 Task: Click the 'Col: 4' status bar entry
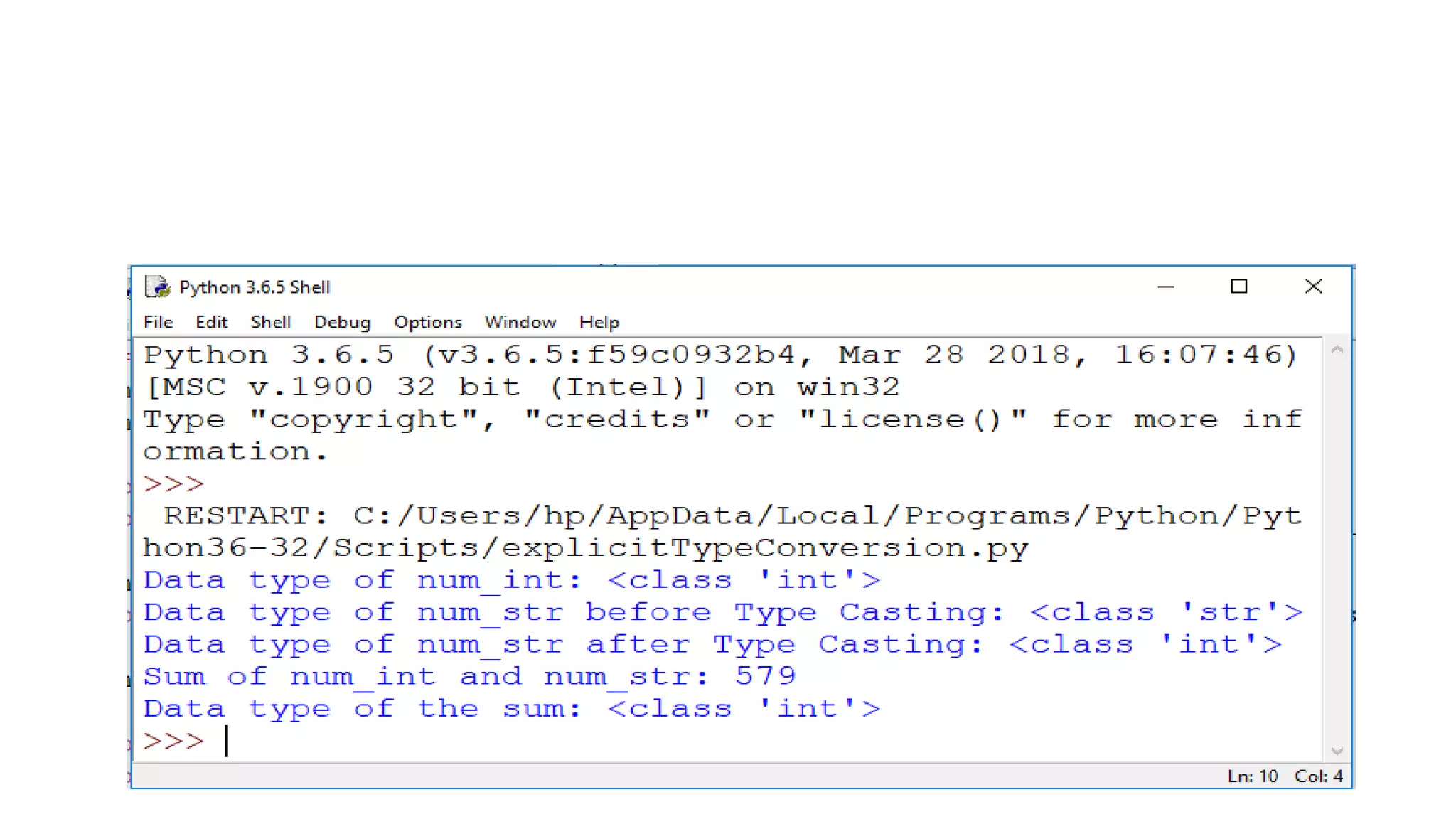pyautogui.click(x=1318, y=776)
